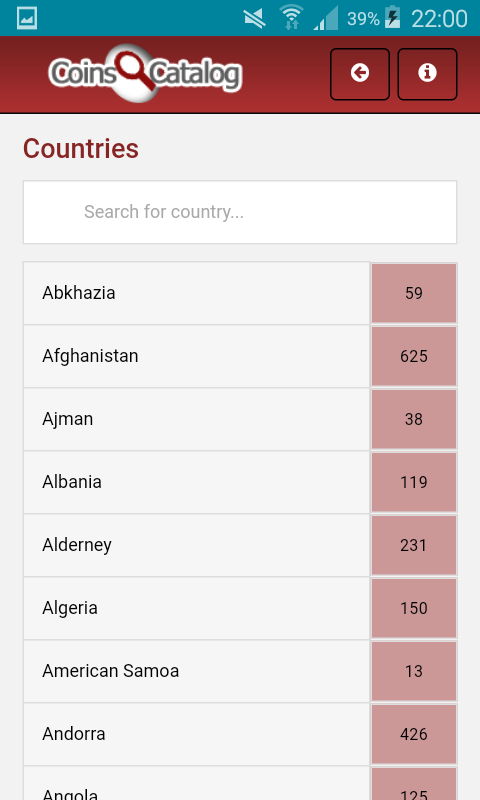Tap the battery charging icon
The height and width of the screenshot is (800, 480).
tap(392, 18)
